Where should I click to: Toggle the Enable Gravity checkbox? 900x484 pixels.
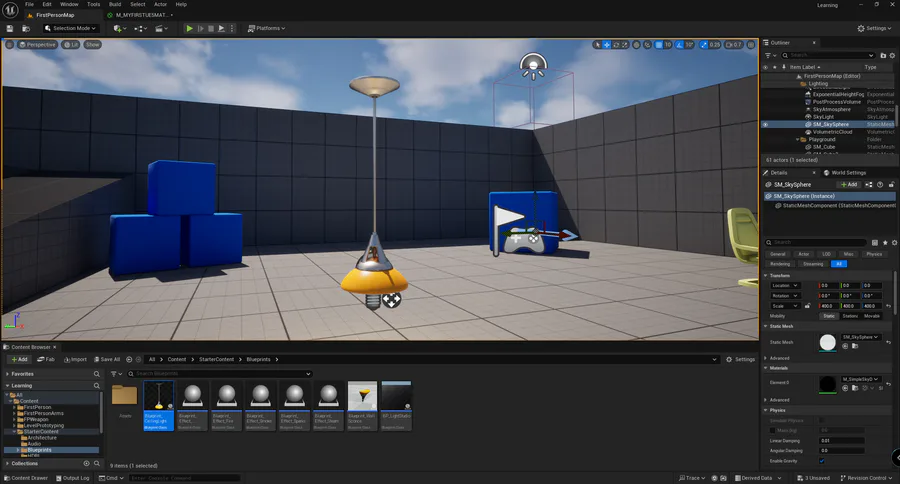[x=822, y=461]
